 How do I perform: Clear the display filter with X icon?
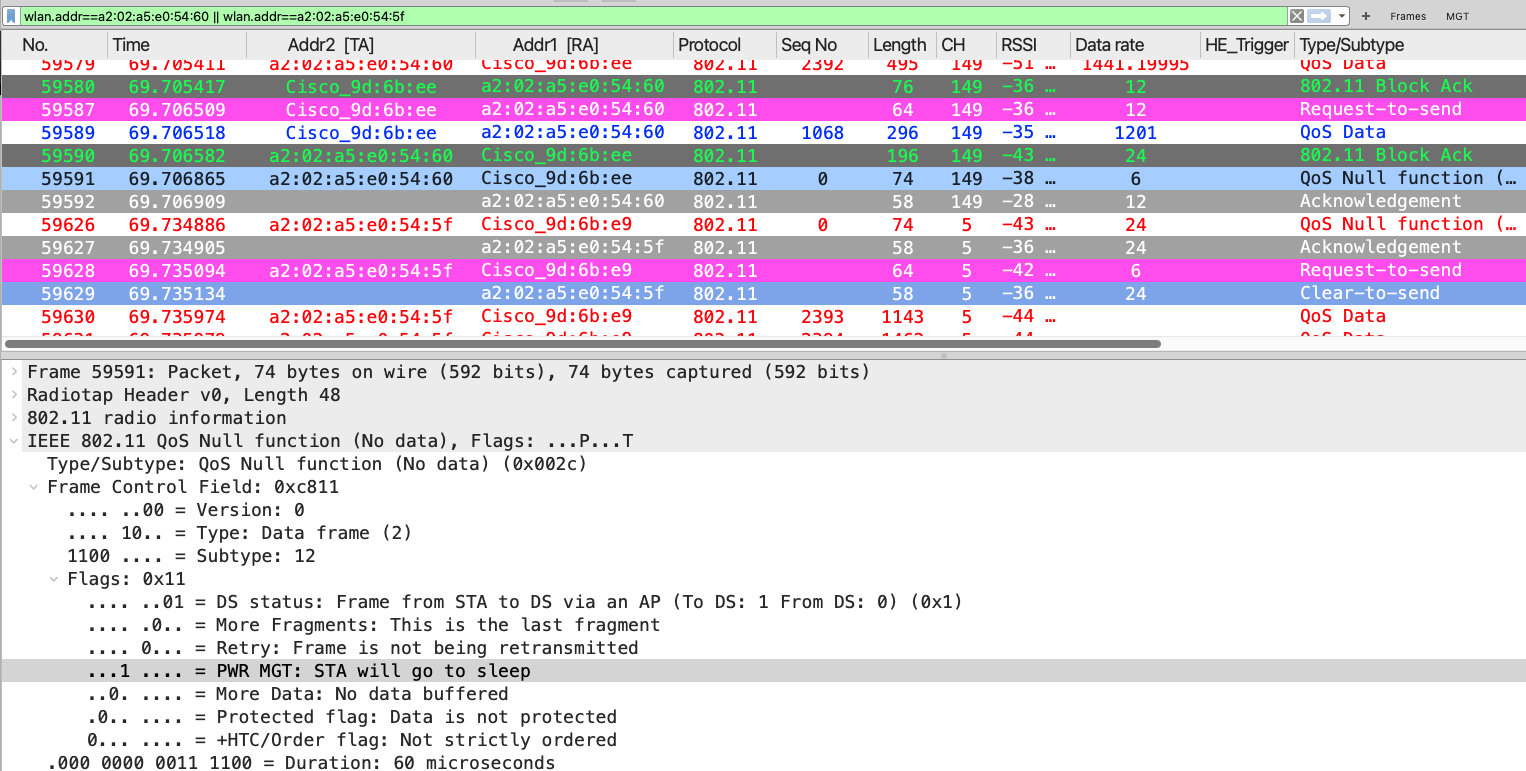point(1296,16)
